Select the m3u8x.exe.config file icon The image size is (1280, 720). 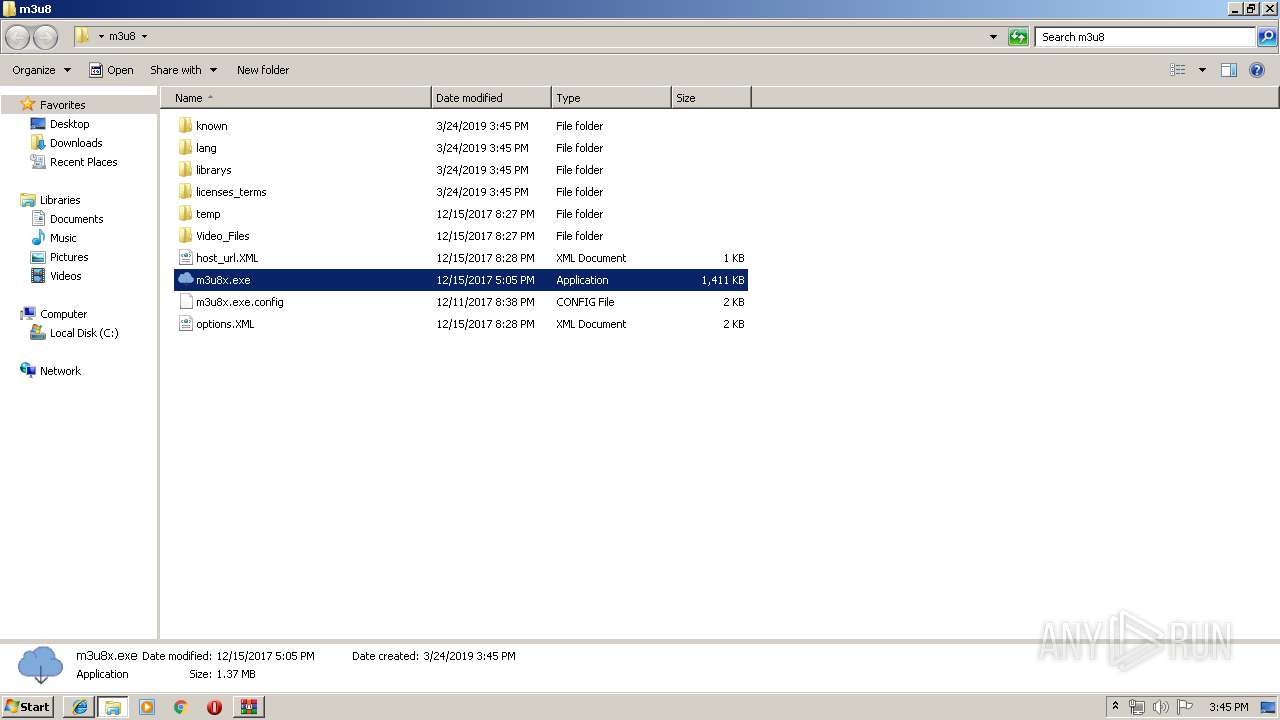(x=185, y=302)
